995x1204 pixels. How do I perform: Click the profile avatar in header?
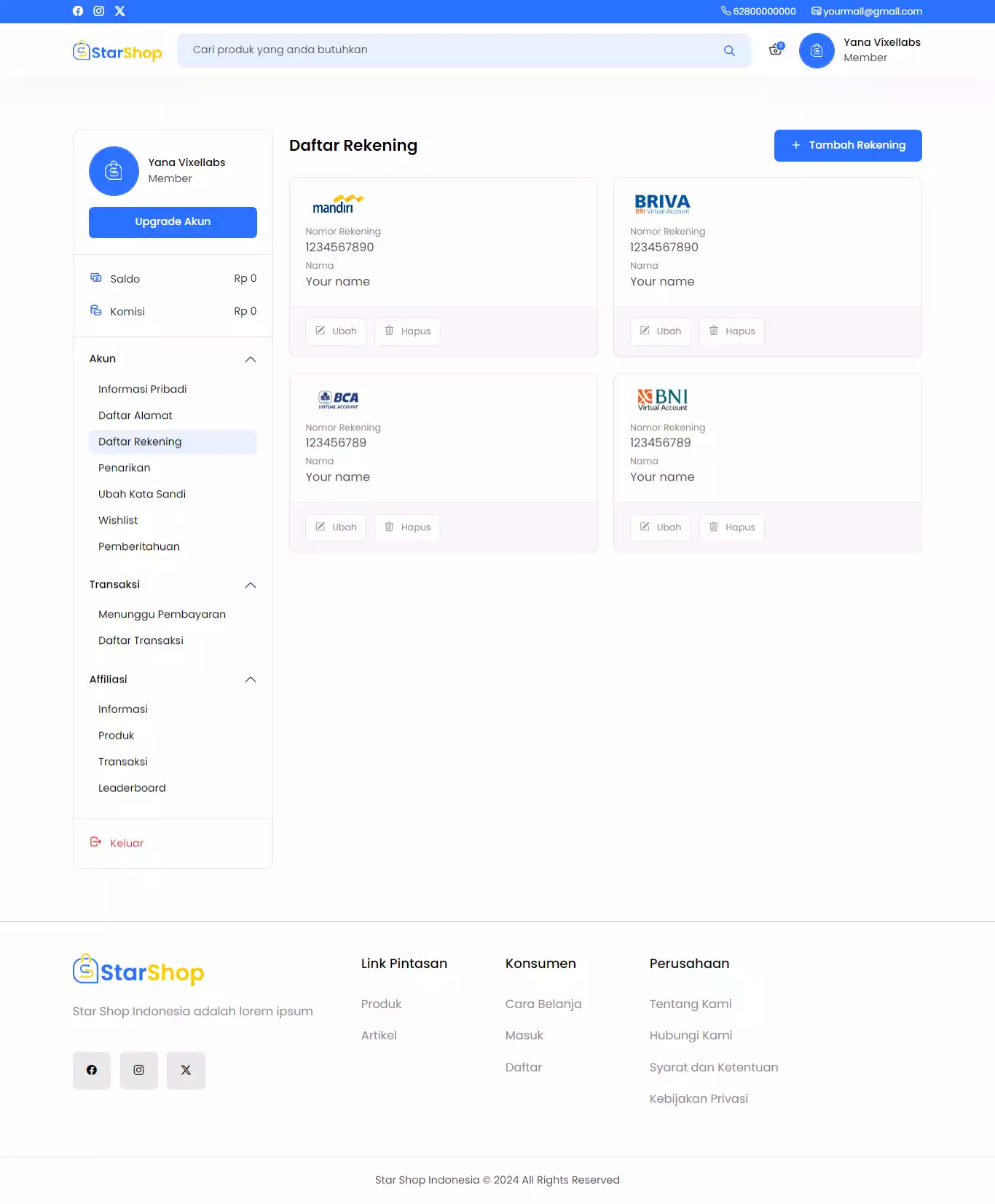click(817, 51)
